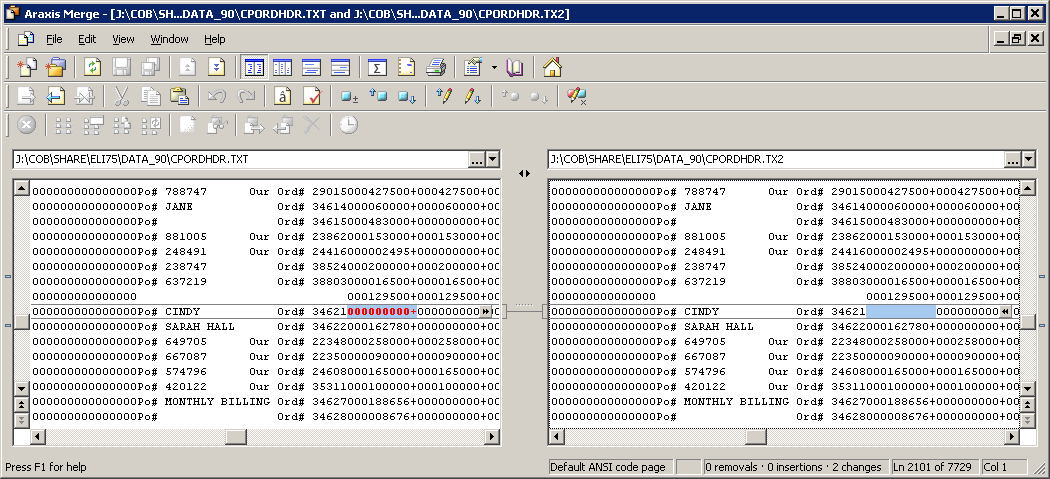Viewport: 1050px width, 479px height.
Task: Click the paste clipboard icon
Action: (179, 97)
